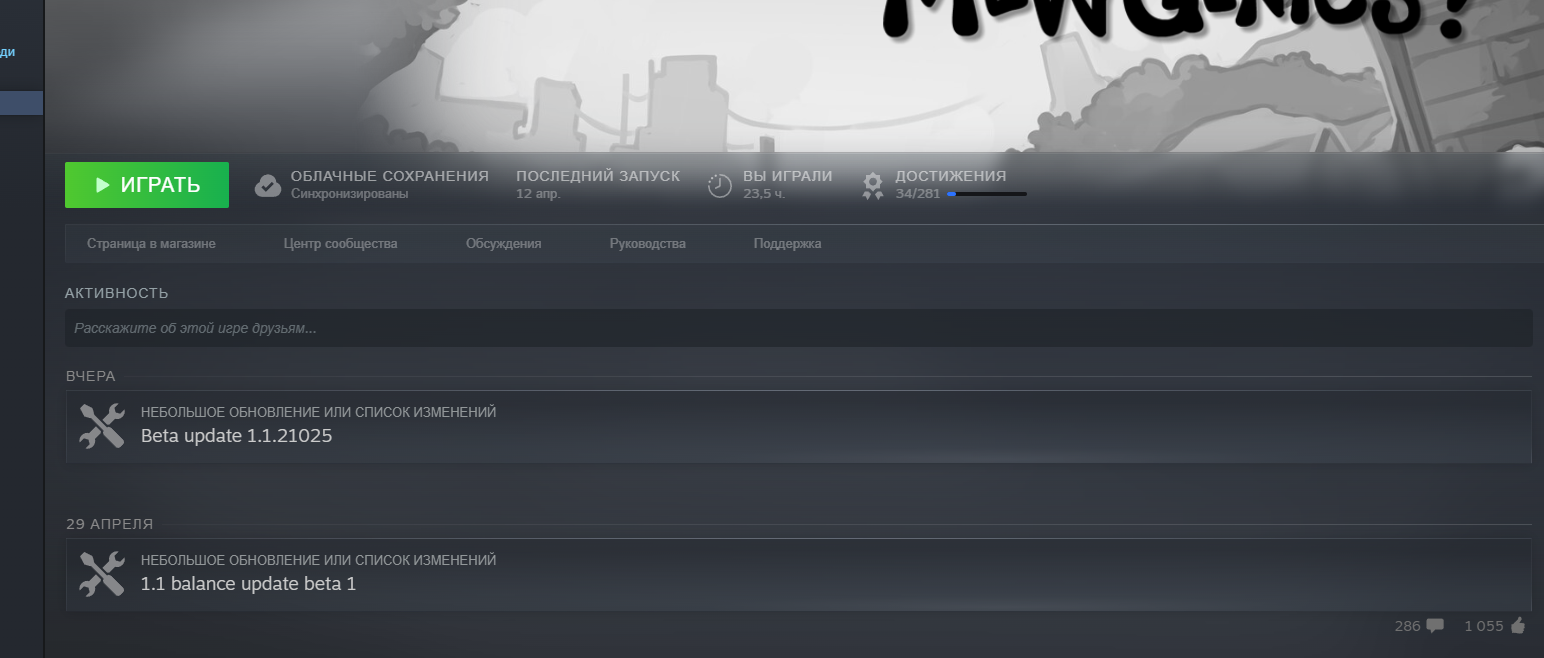Select the highlighted game row in the left sidebar
Image resolution: width=1544 pixels, height=658 pixels.
[21, 103]
